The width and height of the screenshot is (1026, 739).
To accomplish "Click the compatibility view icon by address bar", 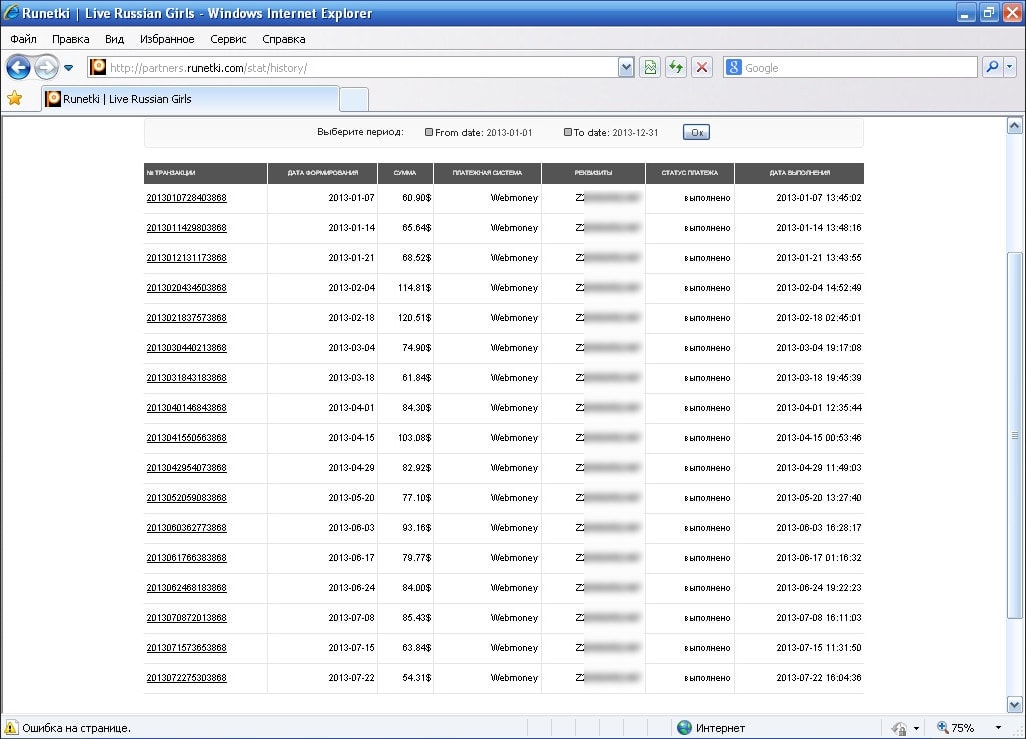I will coord(650,68).
